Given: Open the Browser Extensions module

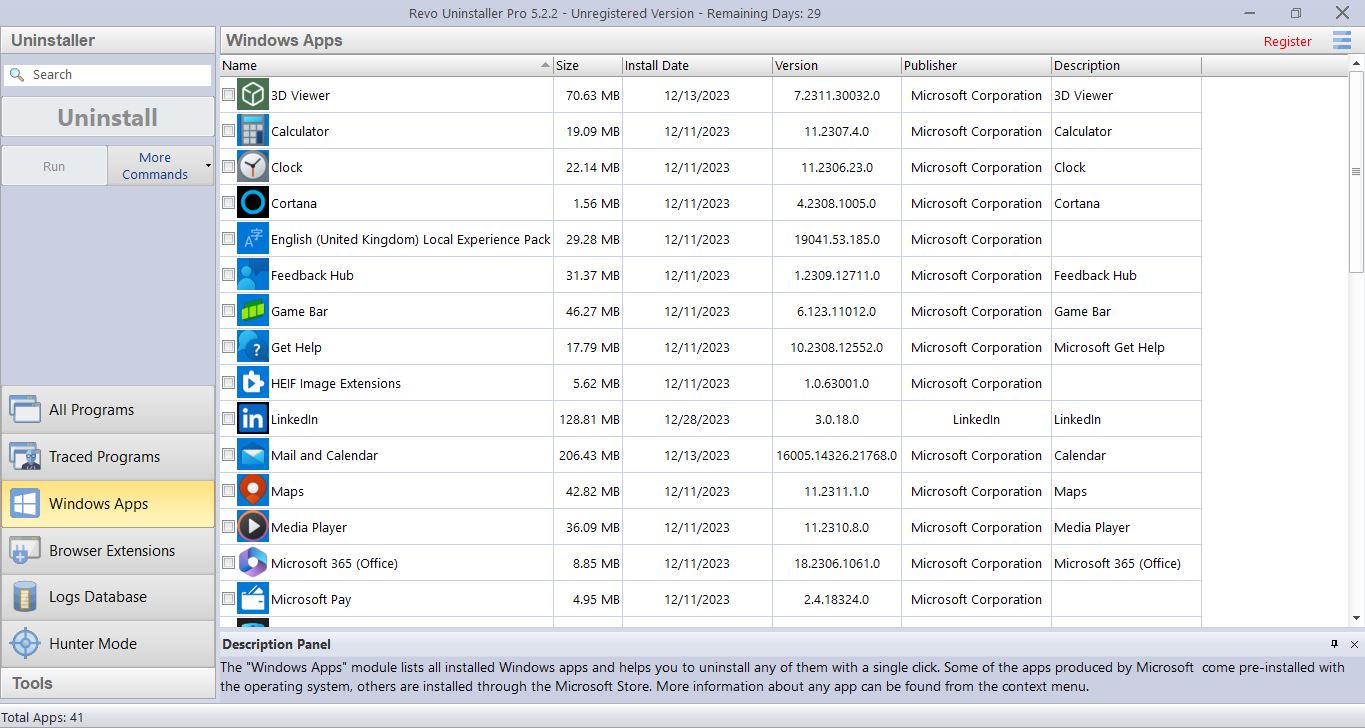Looking at the screenshot, I should tap(108, 550).
